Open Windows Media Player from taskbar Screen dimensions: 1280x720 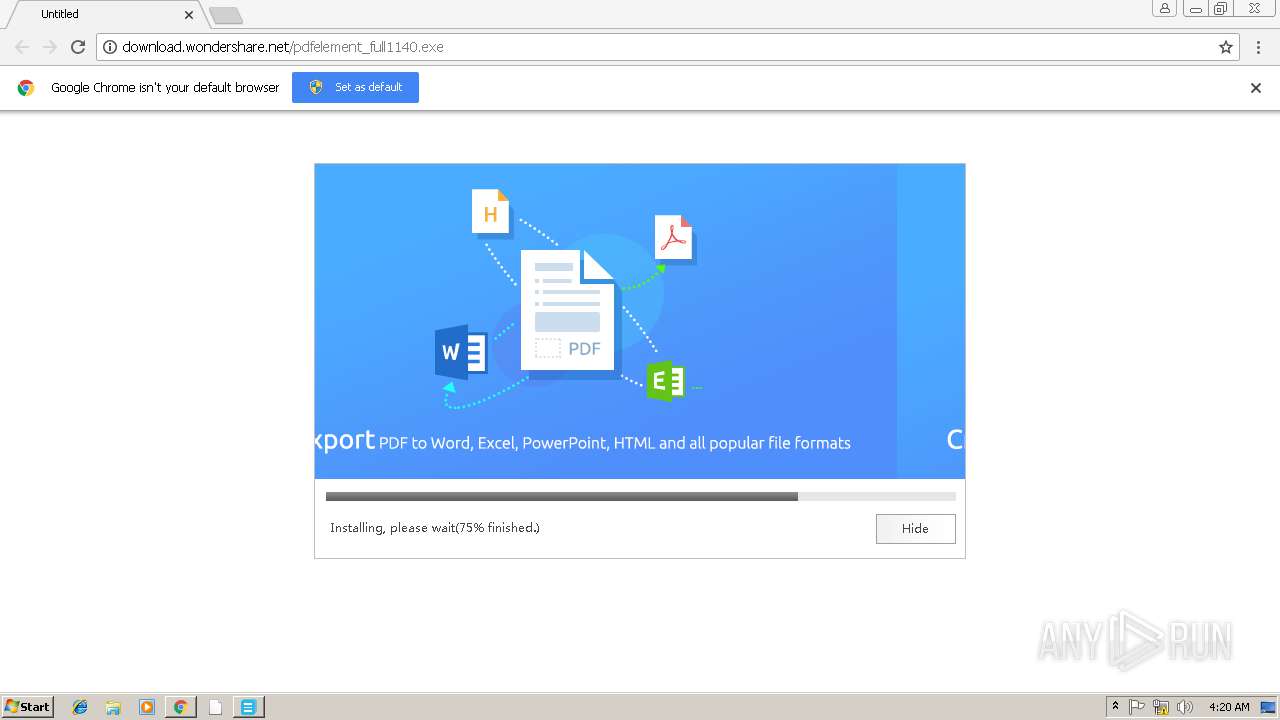tap(147, 707)
